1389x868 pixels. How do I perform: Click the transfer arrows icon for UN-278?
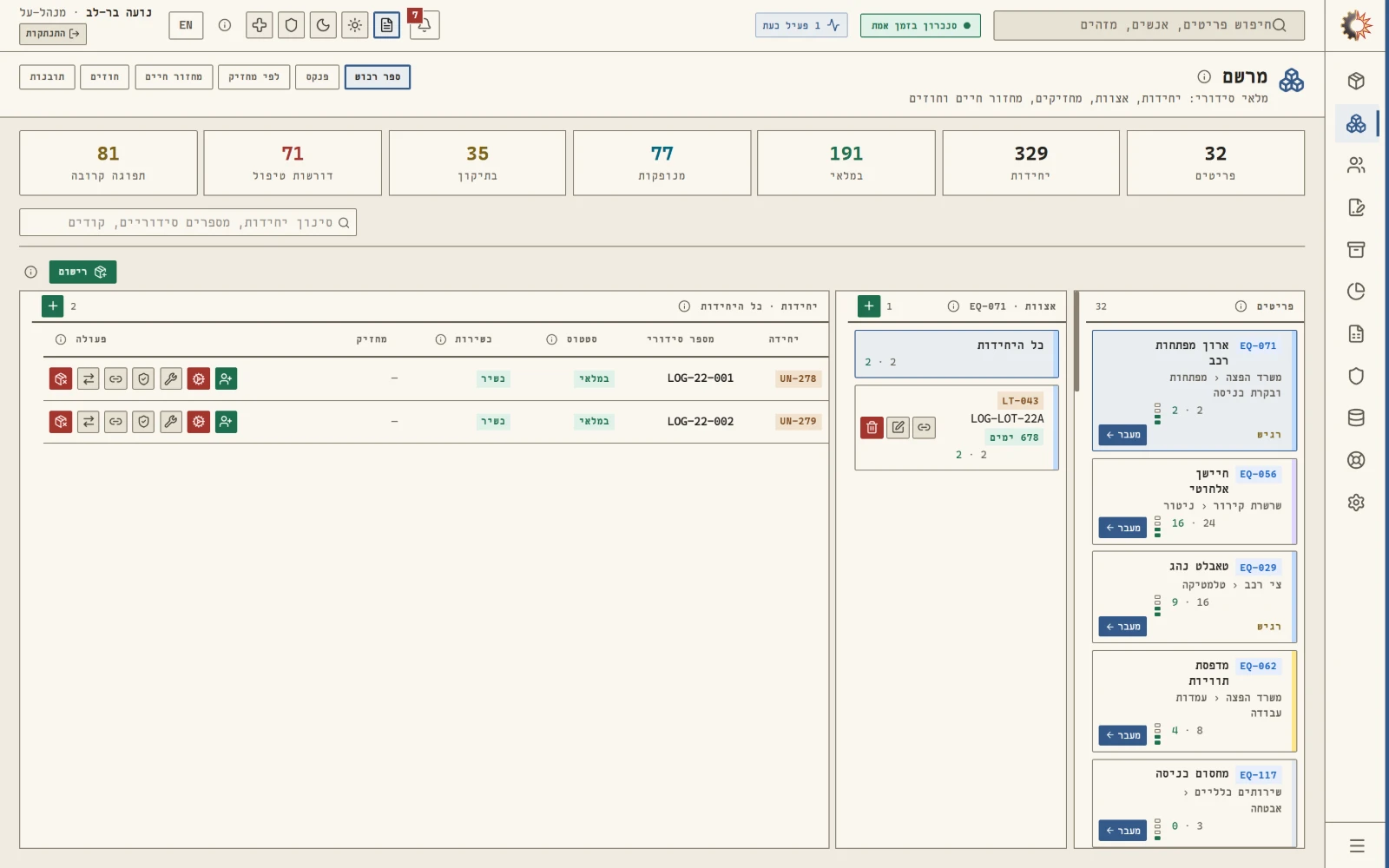tap(88, 378)
